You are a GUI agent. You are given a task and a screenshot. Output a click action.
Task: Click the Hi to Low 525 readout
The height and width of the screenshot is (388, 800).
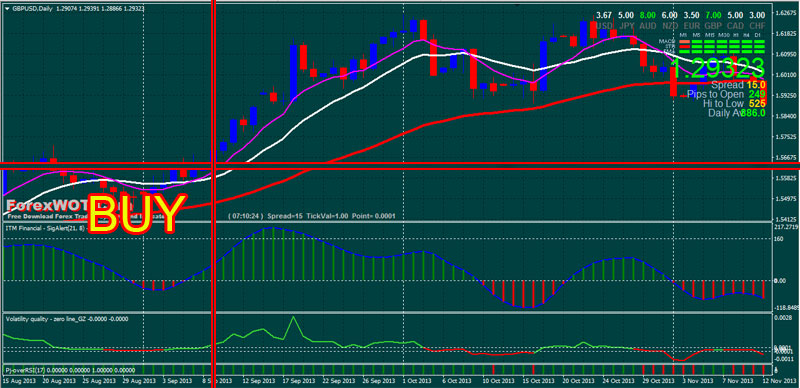pos(734,104)
